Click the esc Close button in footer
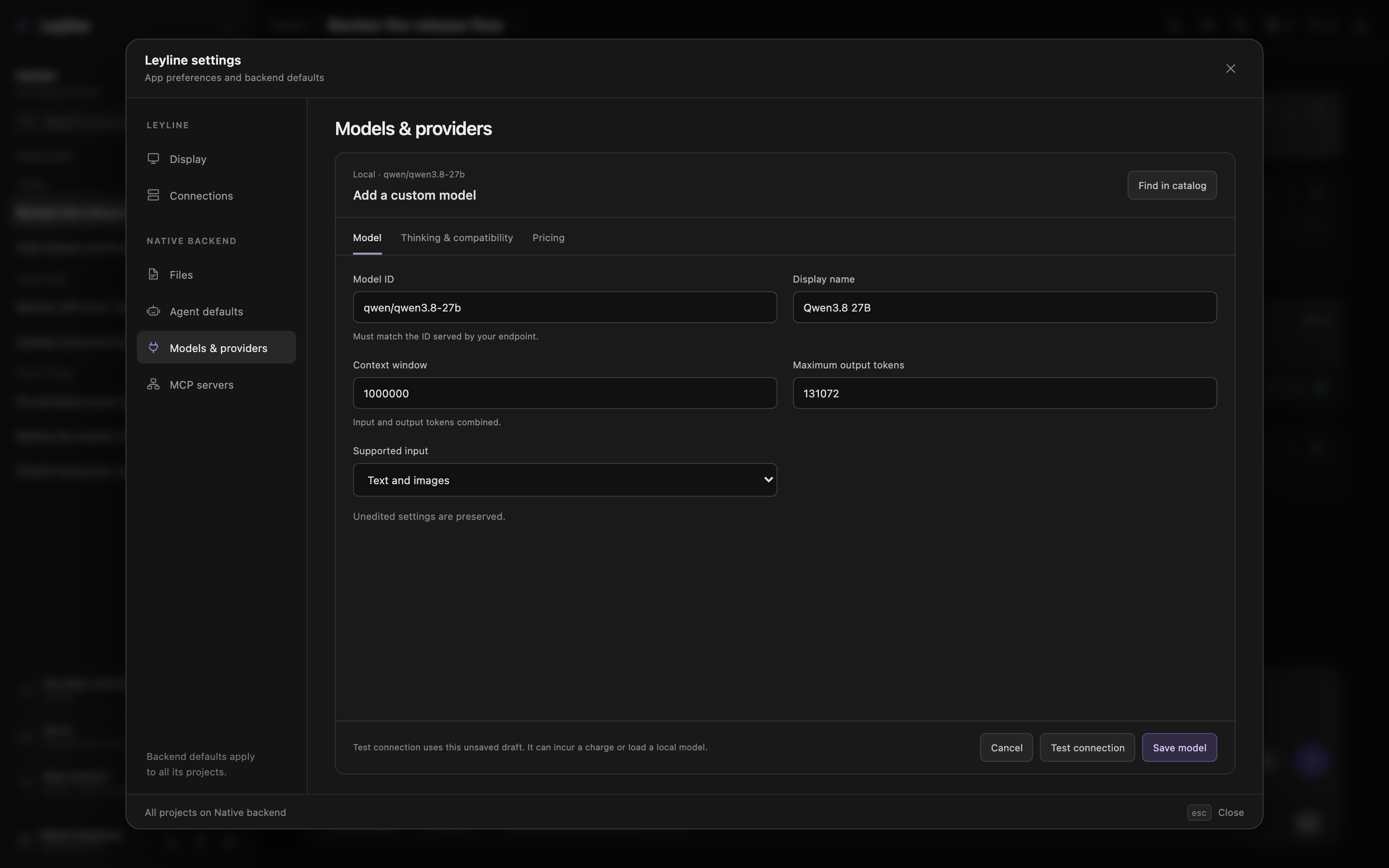Screen dimensions: 1389x868 click(x=1216, y=813)
